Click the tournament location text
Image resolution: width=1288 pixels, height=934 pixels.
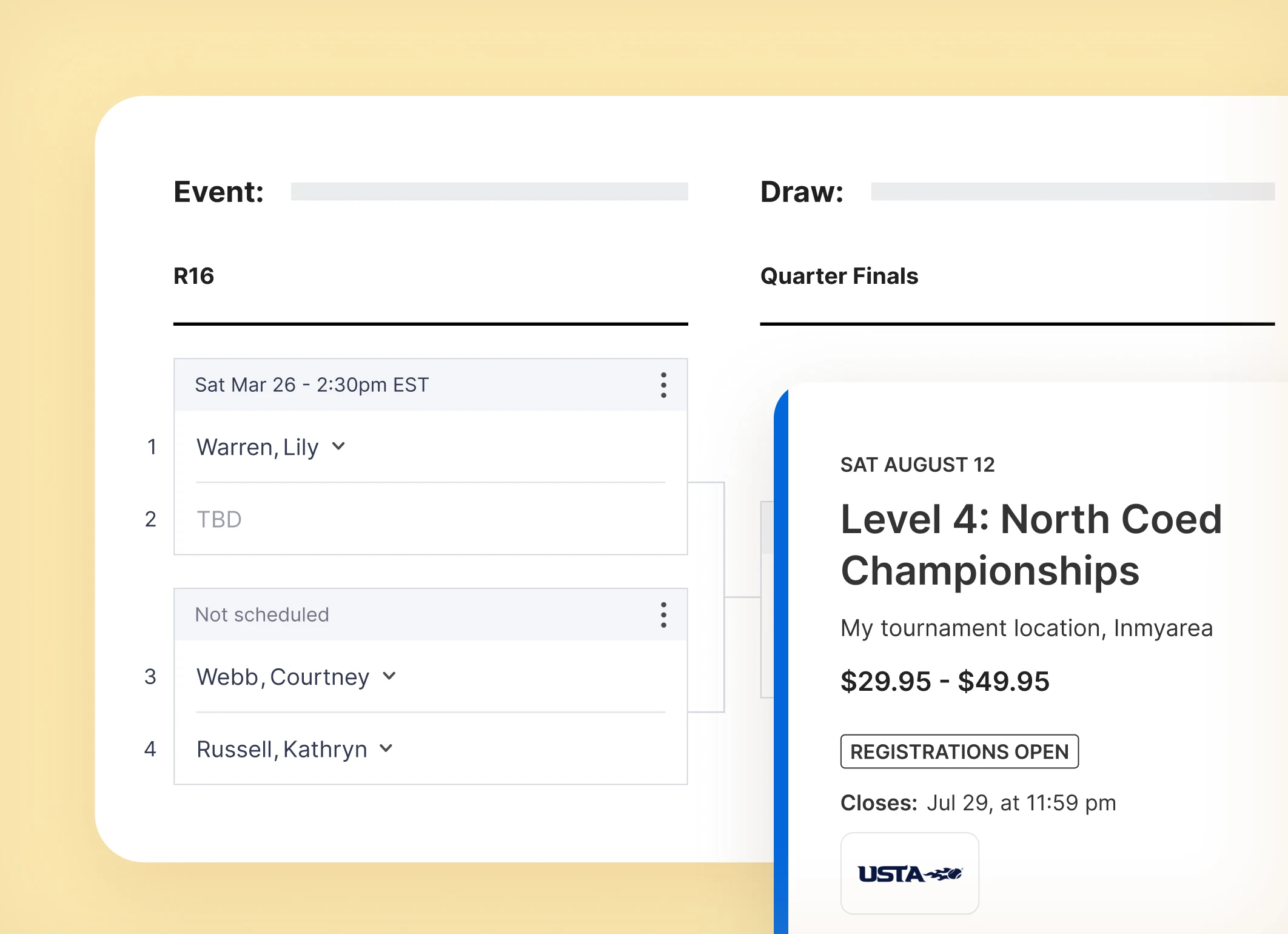tap(1027, 628)
